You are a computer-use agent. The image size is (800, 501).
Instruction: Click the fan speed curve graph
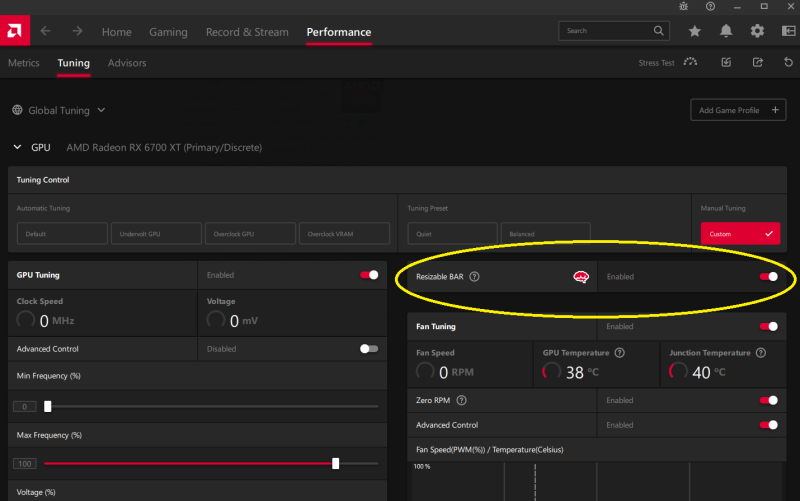(x=597, y=482)
